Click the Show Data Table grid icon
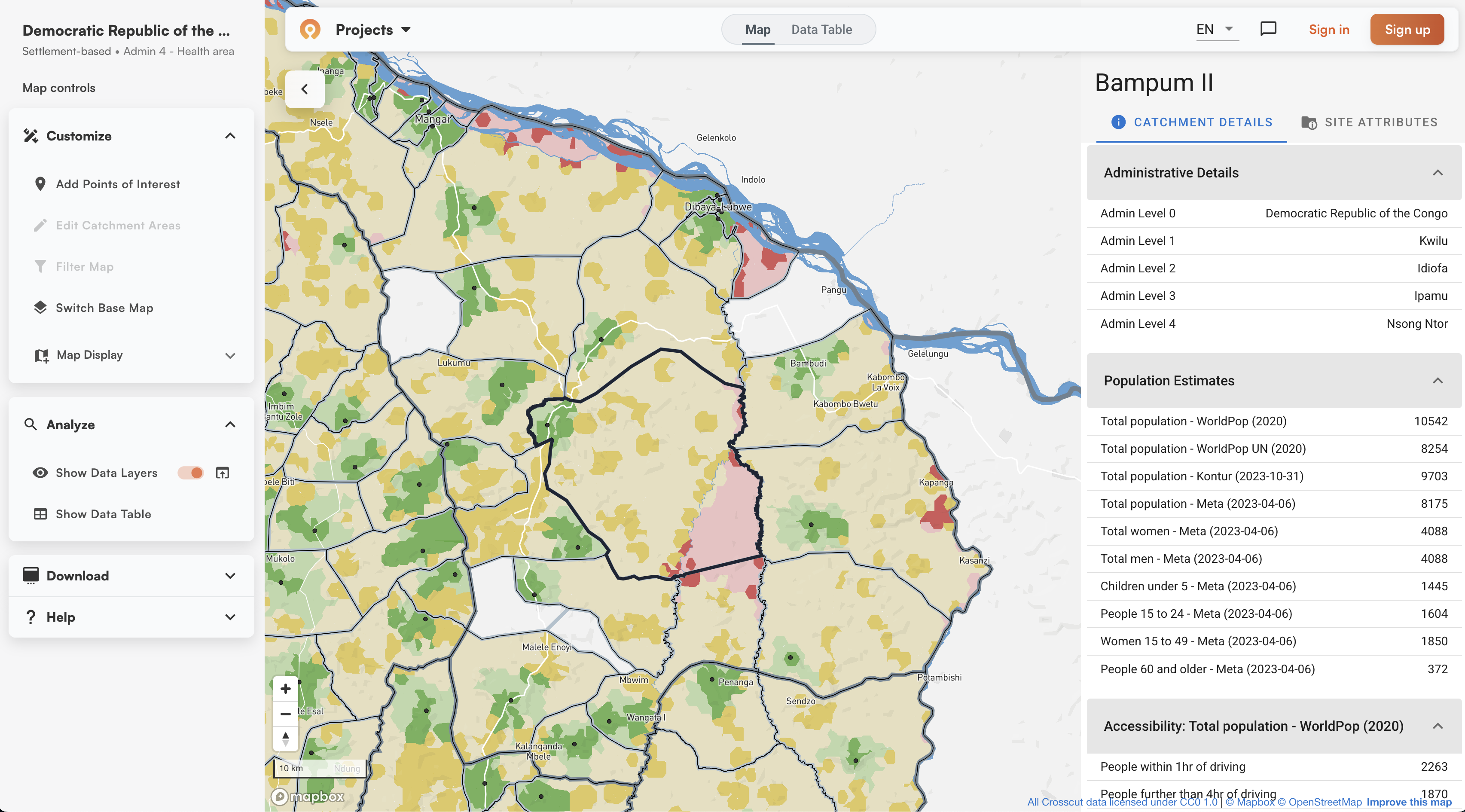Screen dimensions: 1465x812 tap(40, 513)
